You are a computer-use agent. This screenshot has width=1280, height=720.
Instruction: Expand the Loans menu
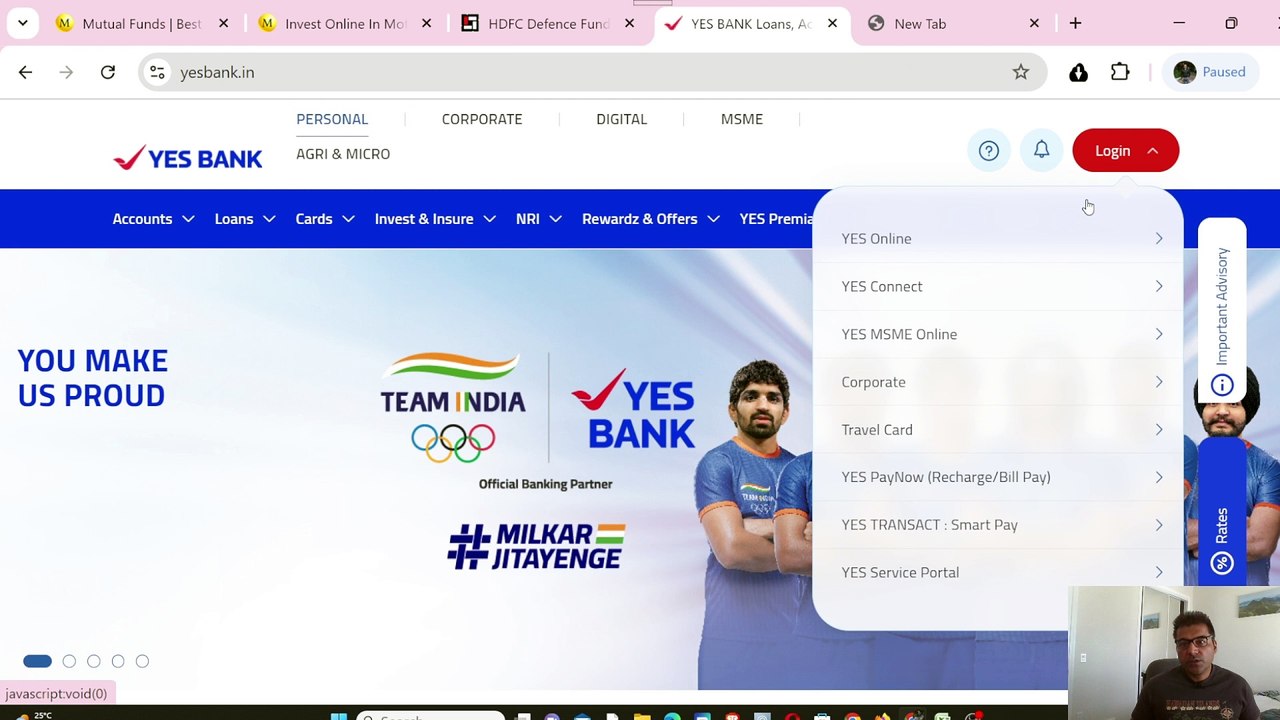245,219
